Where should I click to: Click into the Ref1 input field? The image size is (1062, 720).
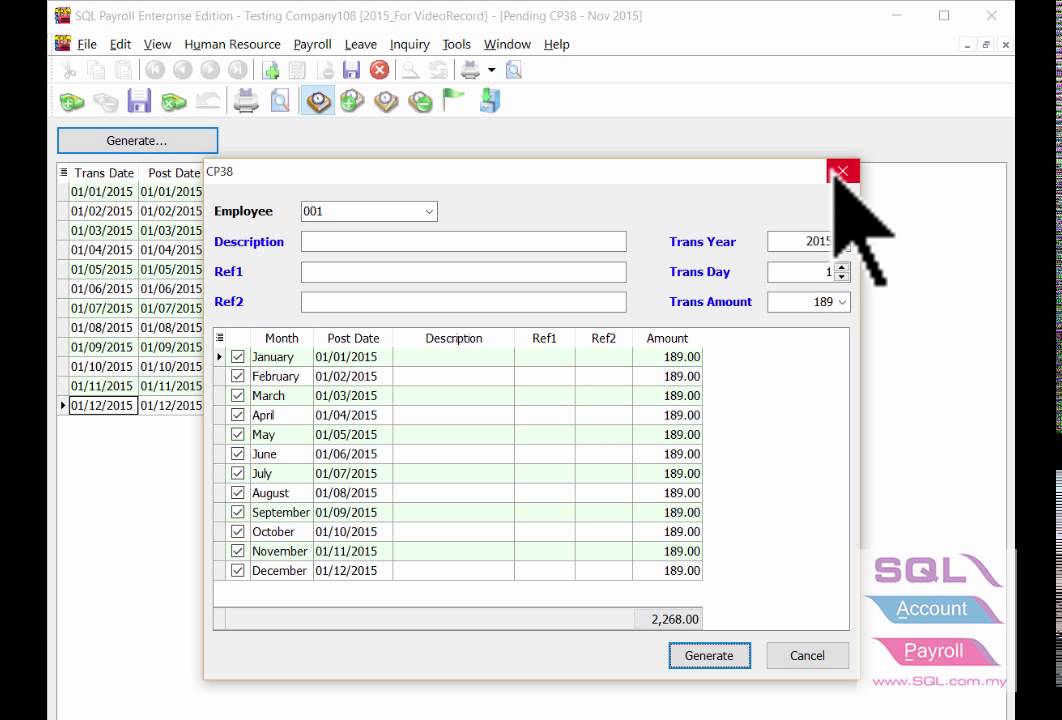pos(464,272)
